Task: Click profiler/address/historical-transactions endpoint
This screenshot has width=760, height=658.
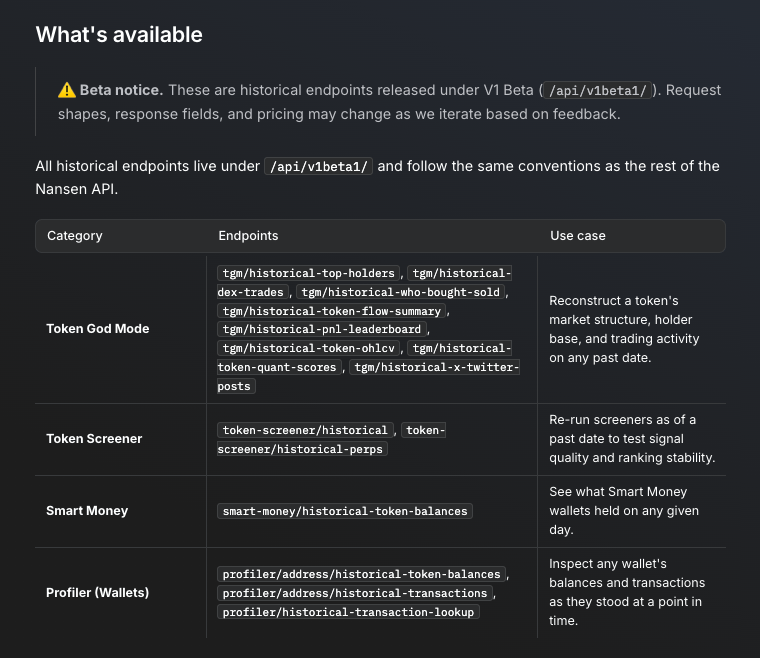Action: 355,593
